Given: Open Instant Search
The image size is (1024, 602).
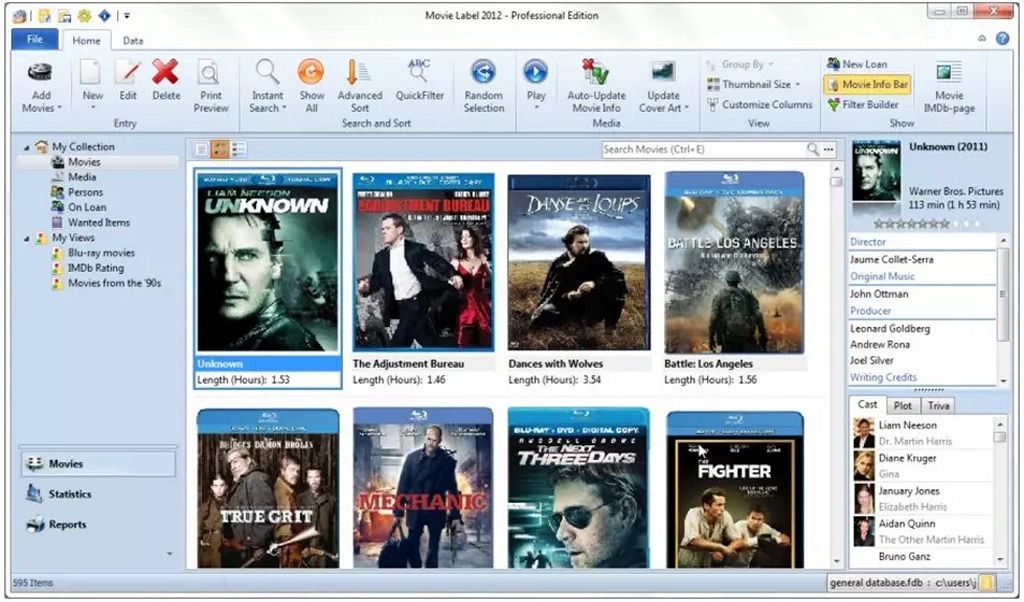Looking at the screenshot, I should 268,86.
